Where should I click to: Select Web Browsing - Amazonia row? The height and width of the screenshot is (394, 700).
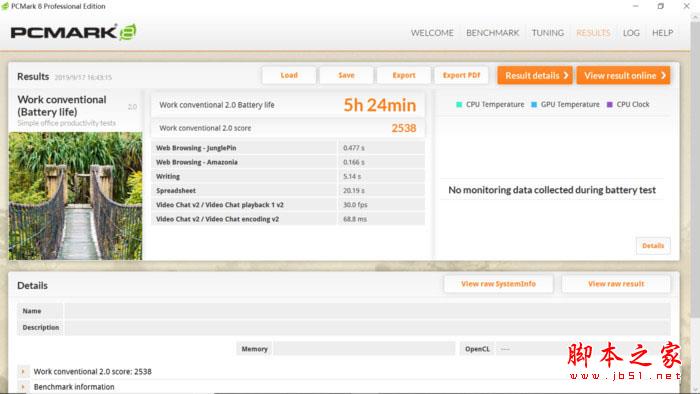pyautogui.click(x=288, y=162)
